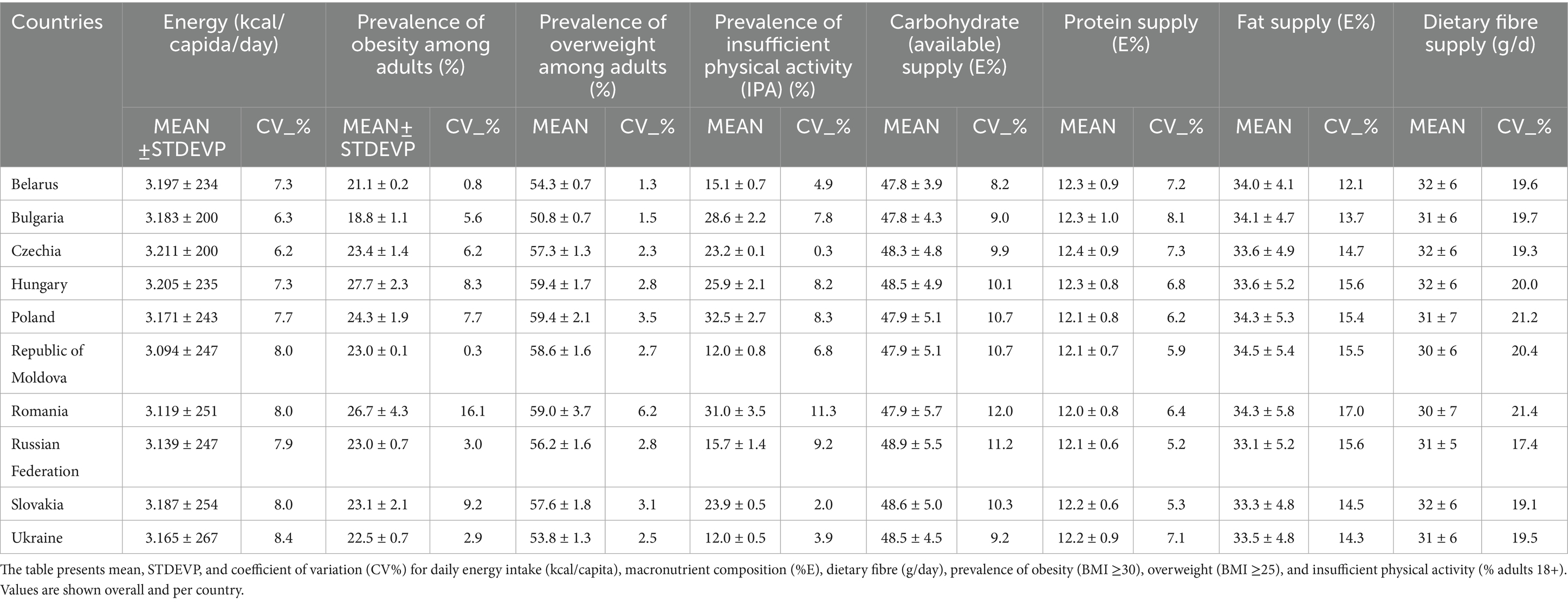Select the Energy (kcal/capida/day) header

[223, 34]
